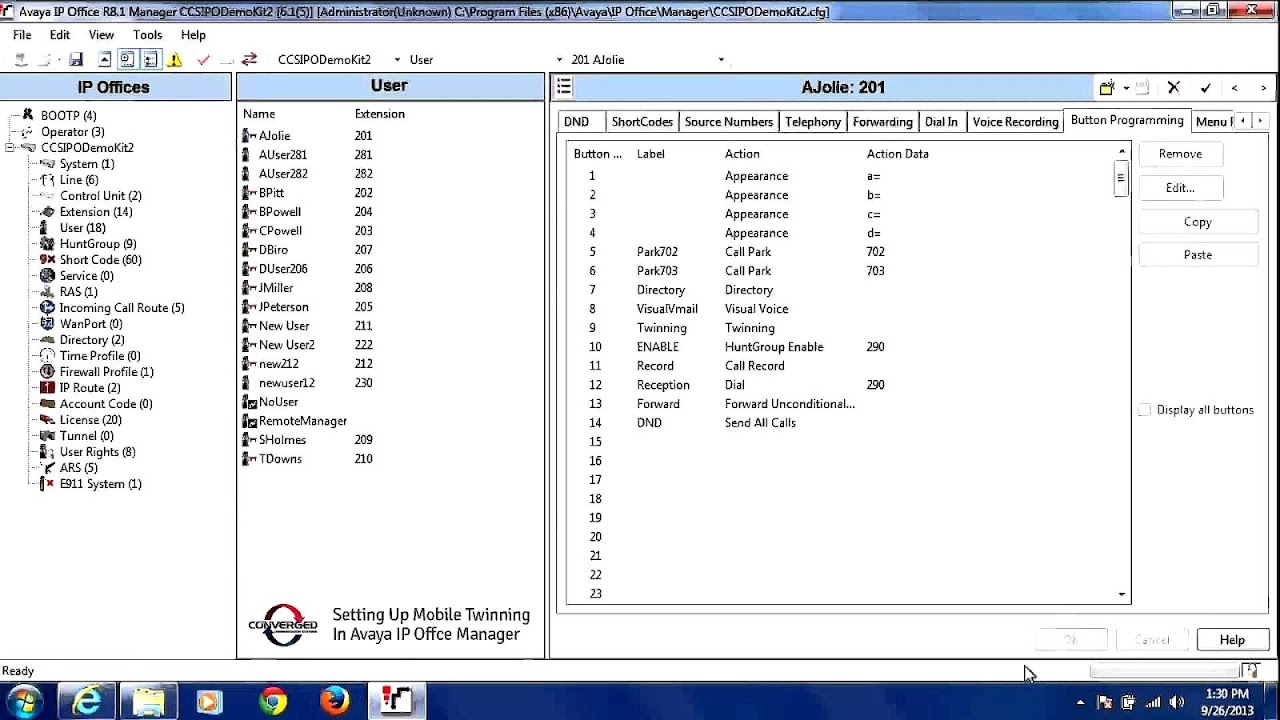Select the User Rights (8) icon
This screenshot has height=720, width=1280.
click(x=47, y=452)
